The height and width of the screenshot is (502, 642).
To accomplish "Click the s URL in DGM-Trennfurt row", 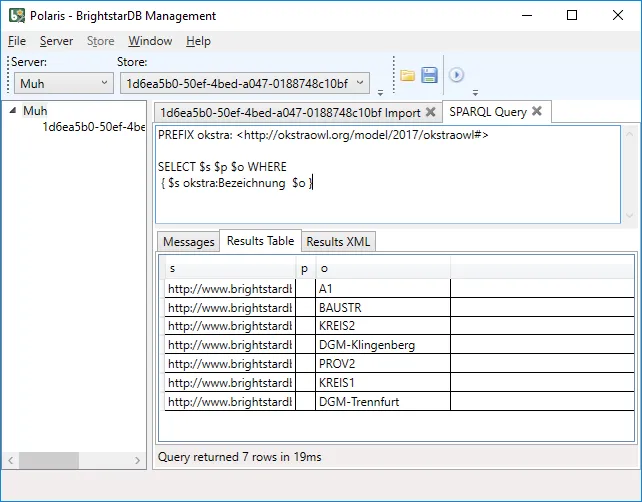I will tap(230, 401).
